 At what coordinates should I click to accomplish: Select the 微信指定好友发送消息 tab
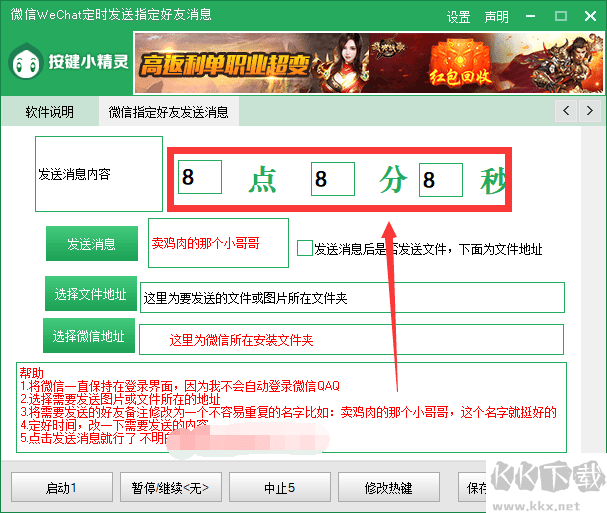(168, 112)
